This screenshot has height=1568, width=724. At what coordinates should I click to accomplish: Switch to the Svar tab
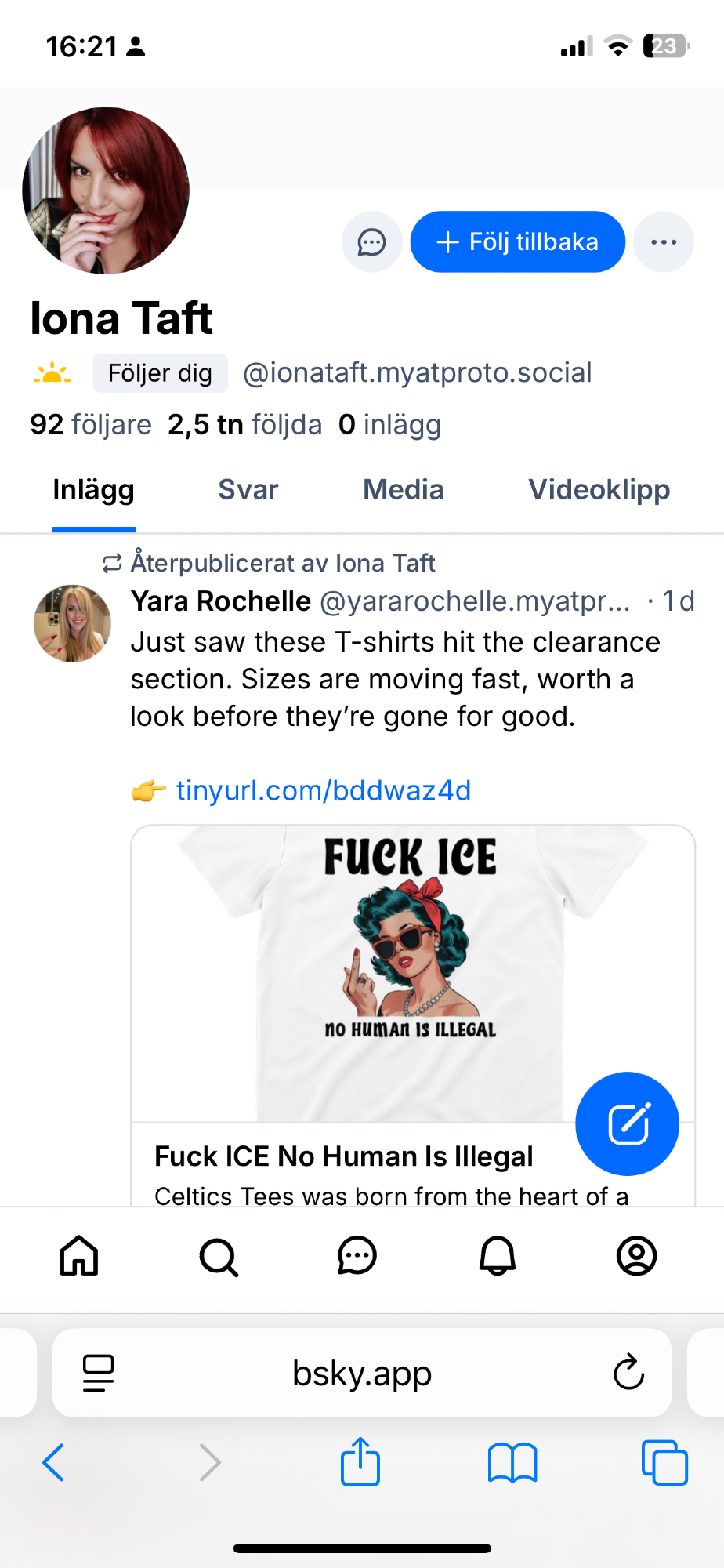[x=248, y=490]
